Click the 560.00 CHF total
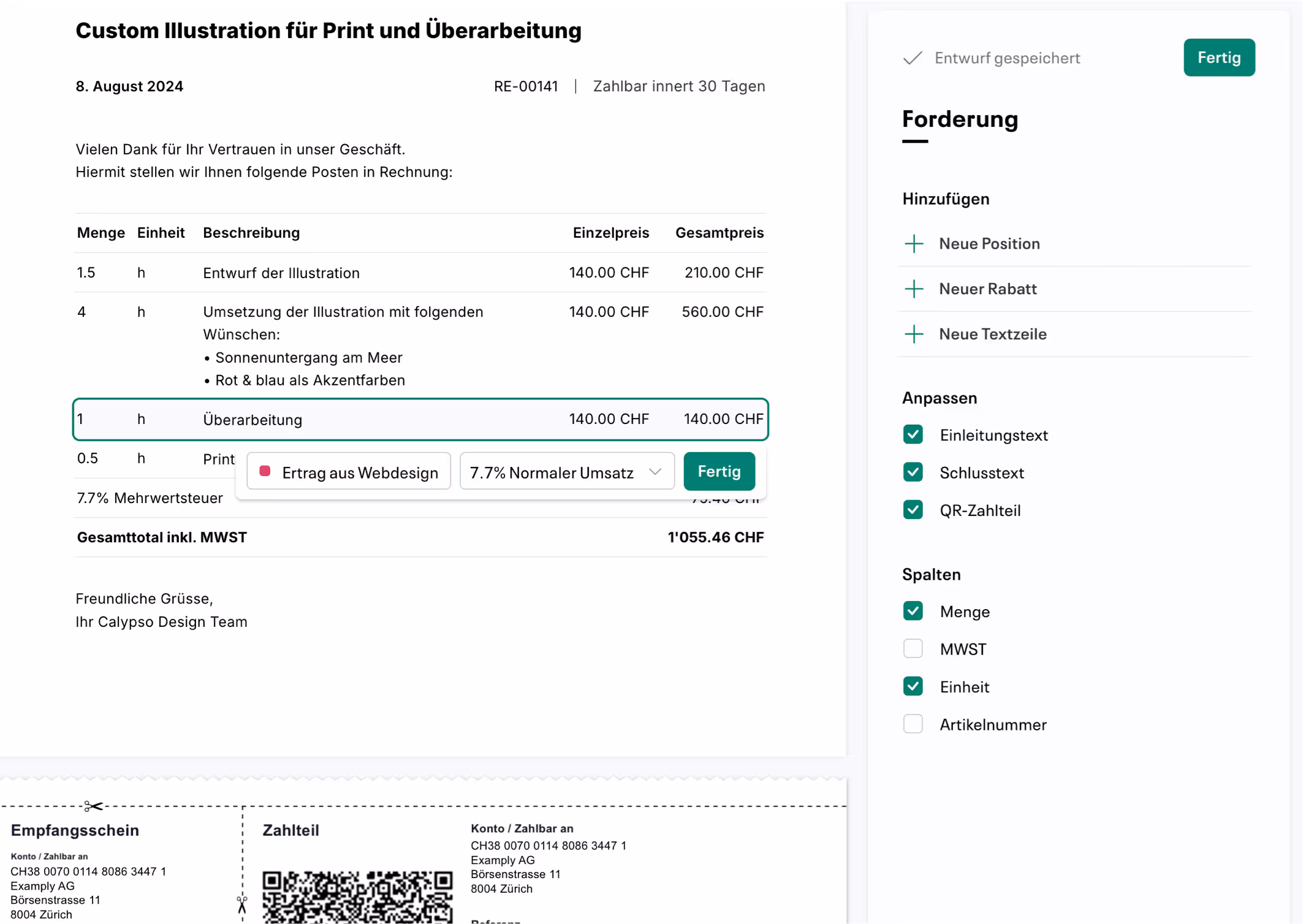The width and height of the screenshot is (1303, 924). [723, 312]
